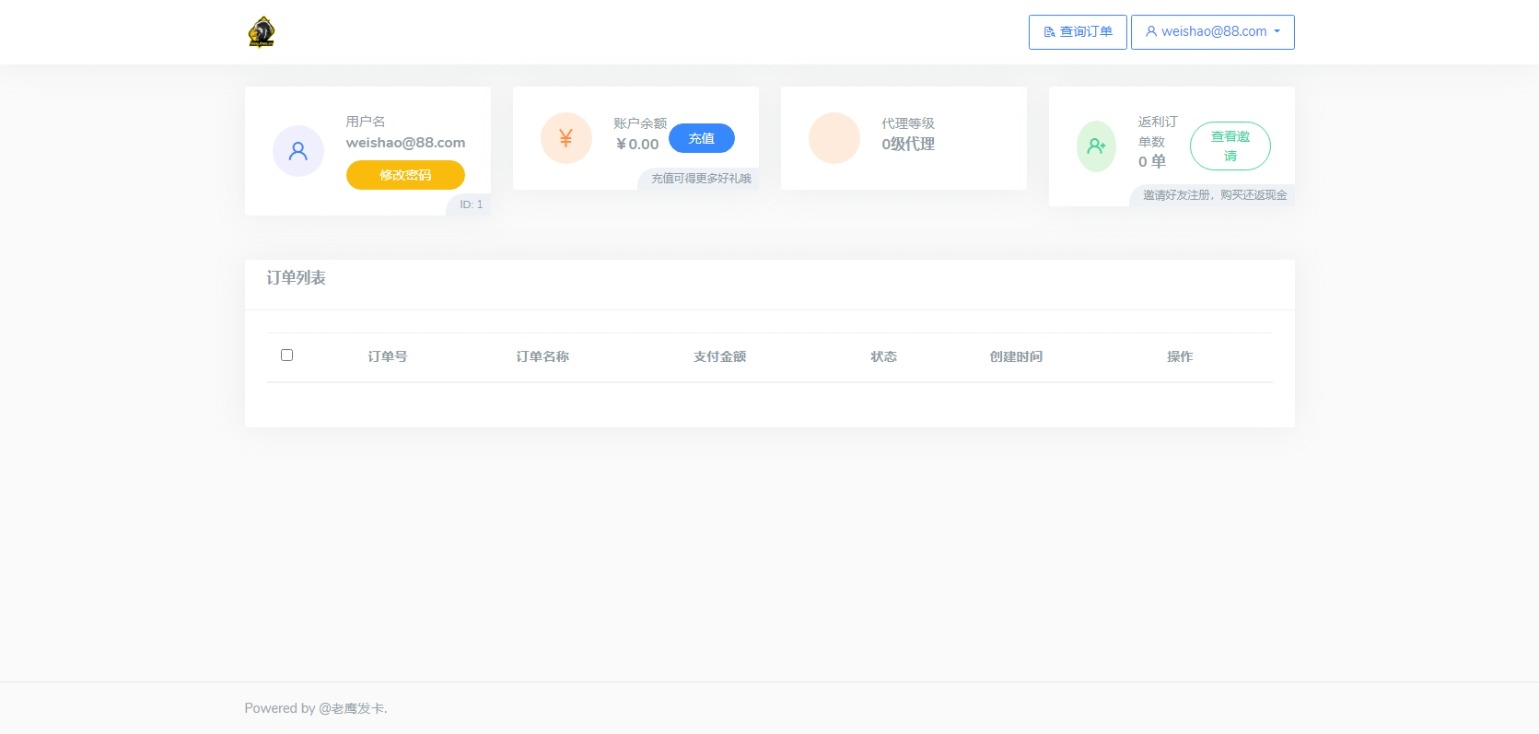
Task: Click the blank peach agent level circle
Action: point(834,138)
